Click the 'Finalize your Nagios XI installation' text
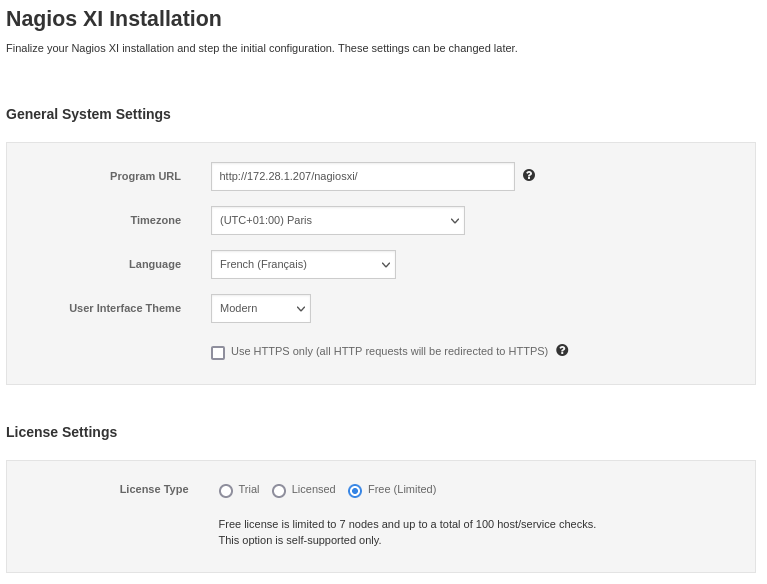Image resolution: width=767 pixels, height=584 pixels. [262, 48]
